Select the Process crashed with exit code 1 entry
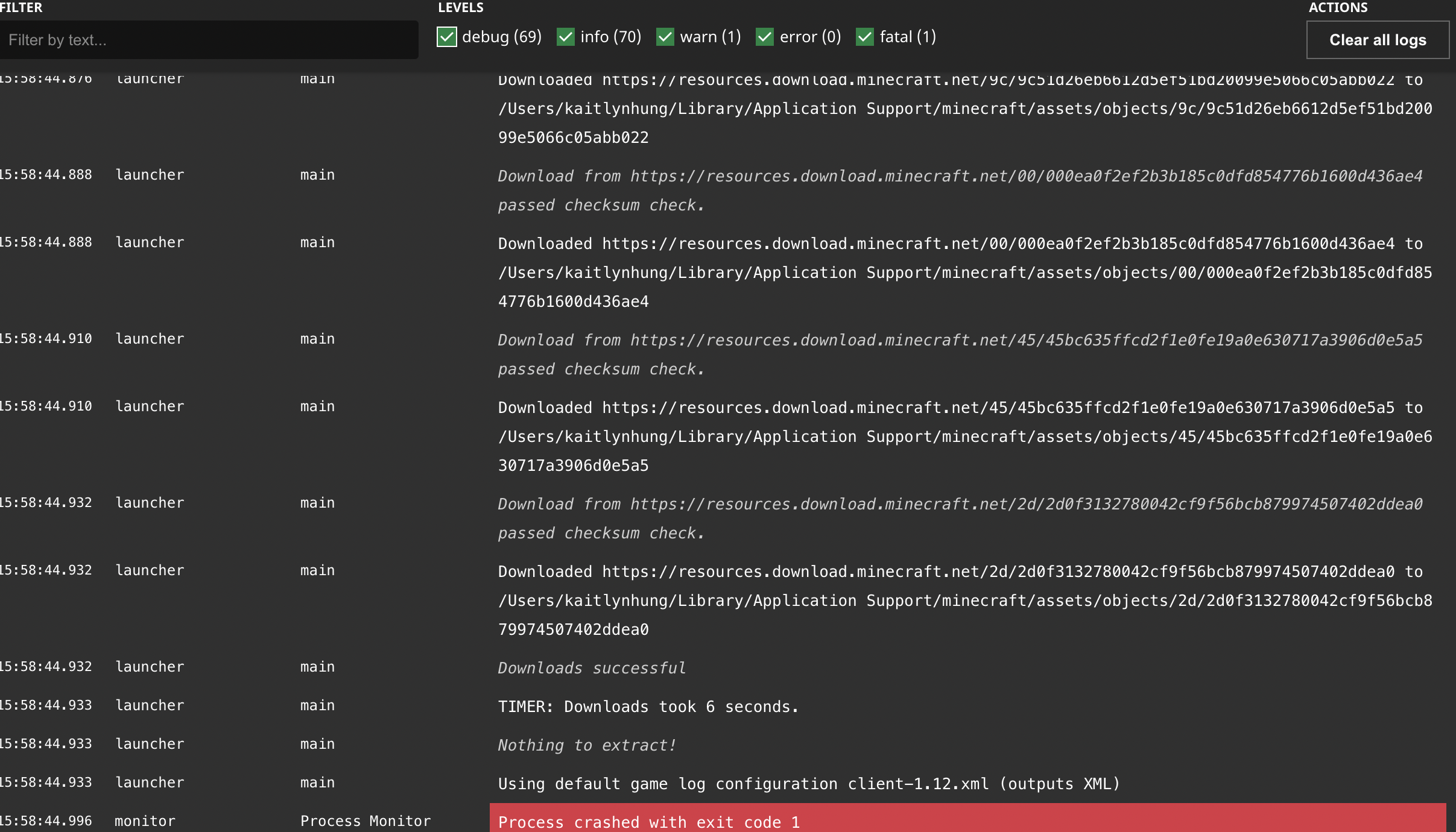Viewport: 1456px width, 832px height. [x=648, y=822]
